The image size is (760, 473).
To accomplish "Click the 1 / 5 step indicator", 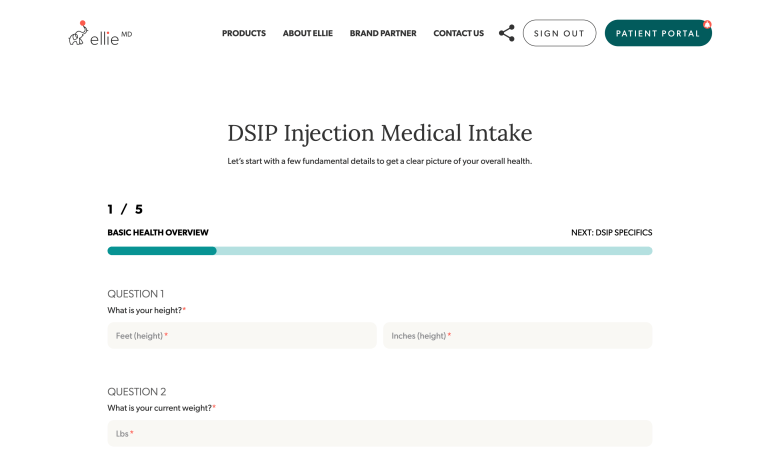I will tap(125, 209).
